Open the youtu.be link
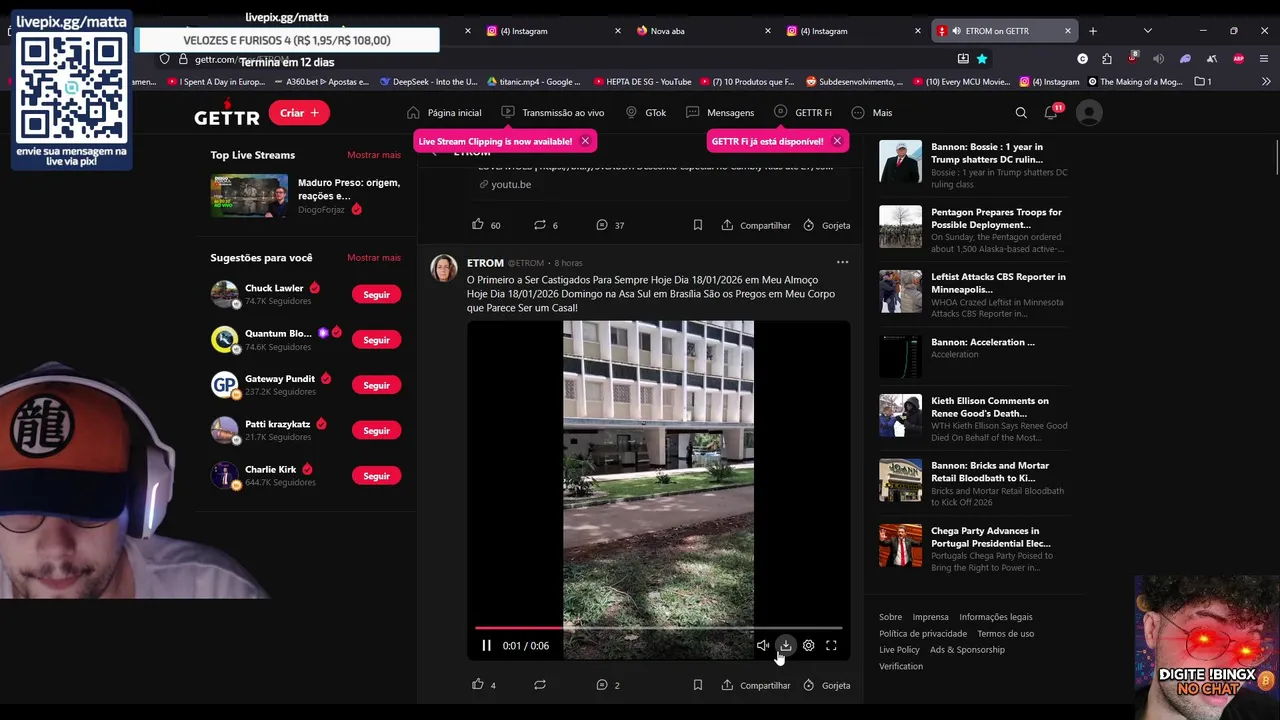 click(x=511, y=185)
